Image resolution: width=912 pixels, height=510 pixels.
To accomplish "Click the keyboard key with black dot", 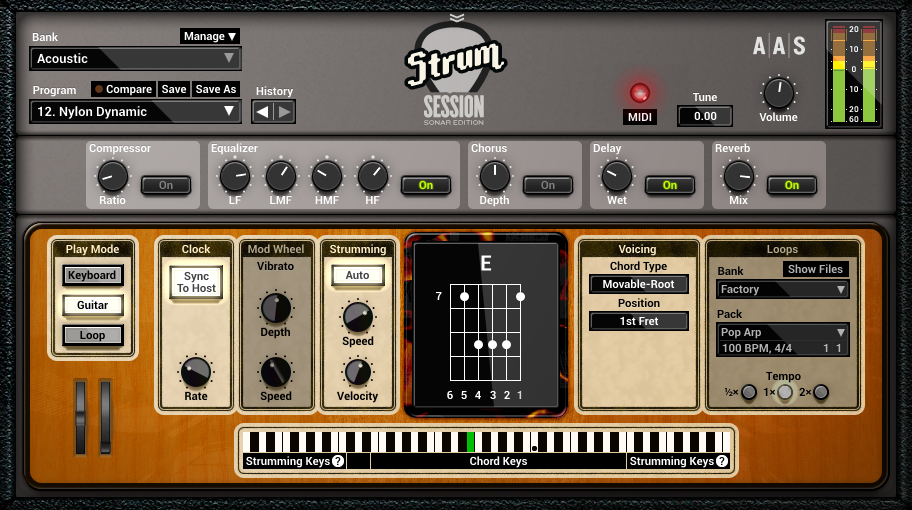I will point(535,445).
